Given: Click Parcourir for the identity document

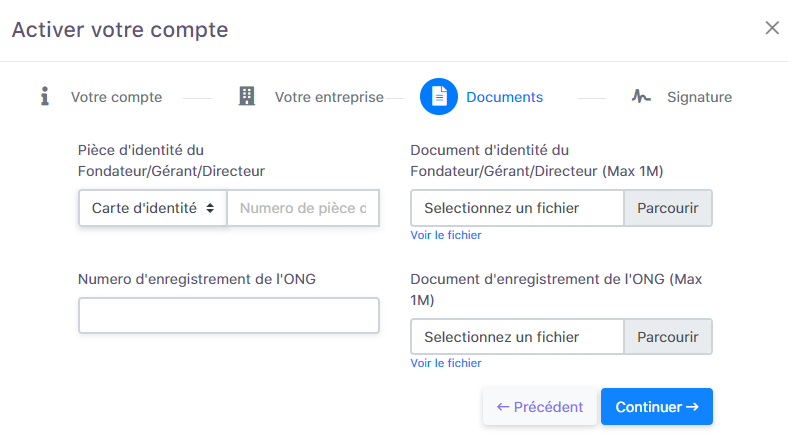Looking at the screenshot, I should [x=667, y=208].
